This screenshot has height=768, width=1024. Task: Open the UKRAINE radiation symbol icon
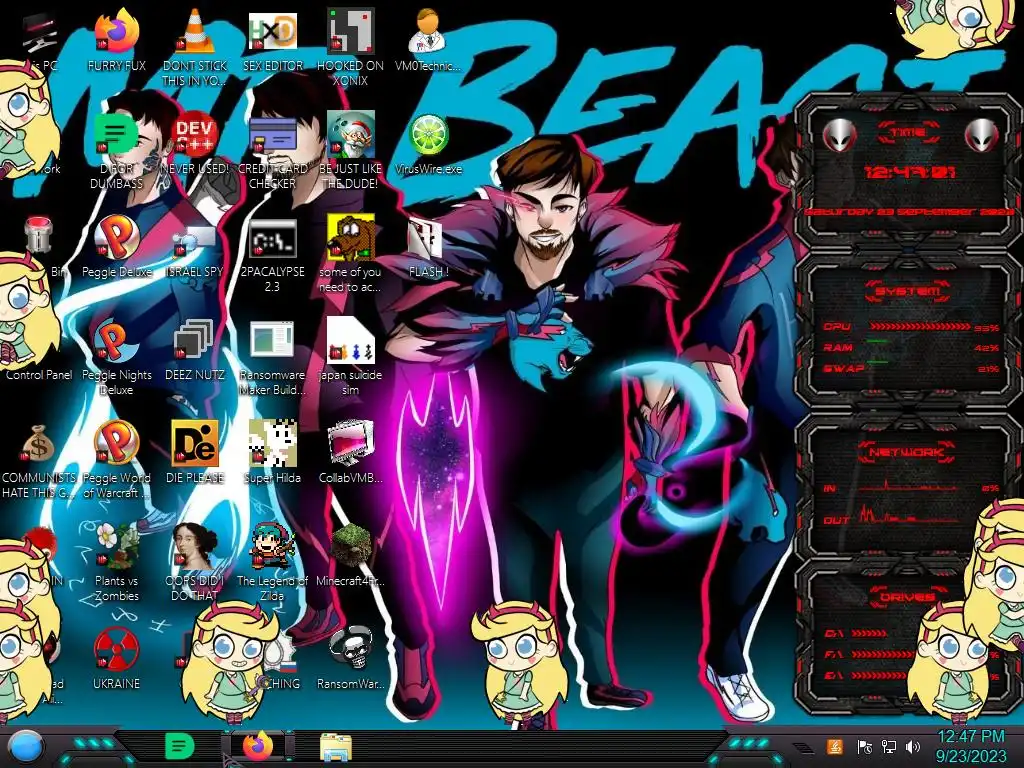point(116,649)
